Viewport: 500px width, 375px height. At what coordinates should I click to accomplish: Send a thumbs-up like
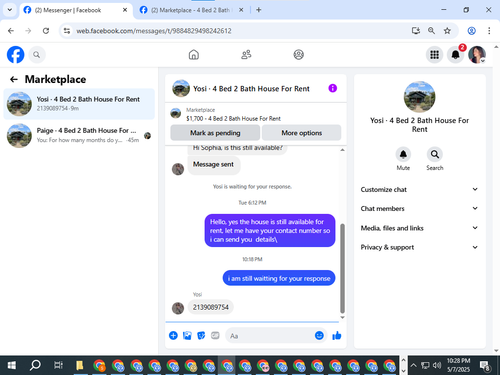(x=337, y=335)
